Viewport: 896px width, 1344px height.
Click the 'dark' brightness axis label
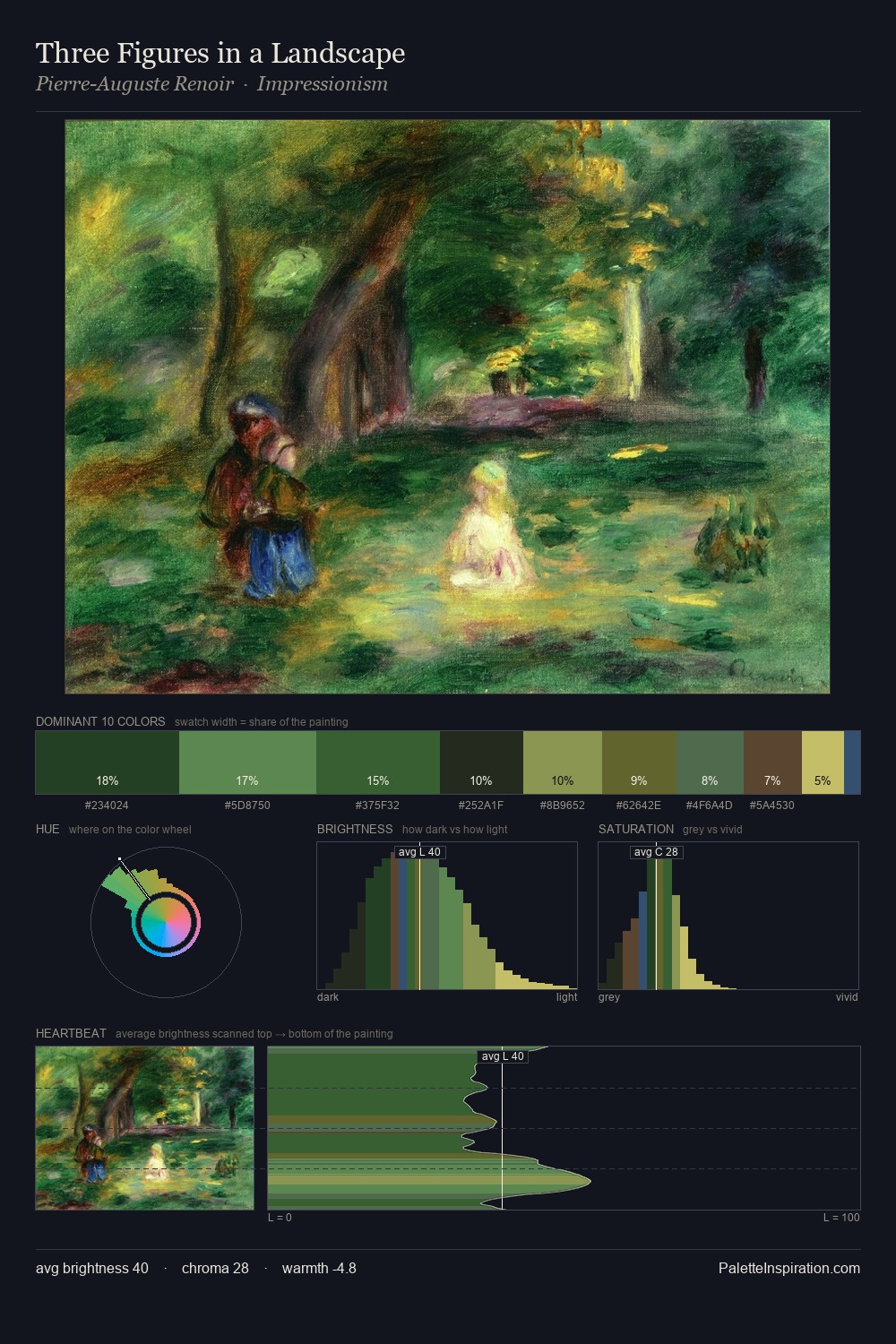point(328,997)
